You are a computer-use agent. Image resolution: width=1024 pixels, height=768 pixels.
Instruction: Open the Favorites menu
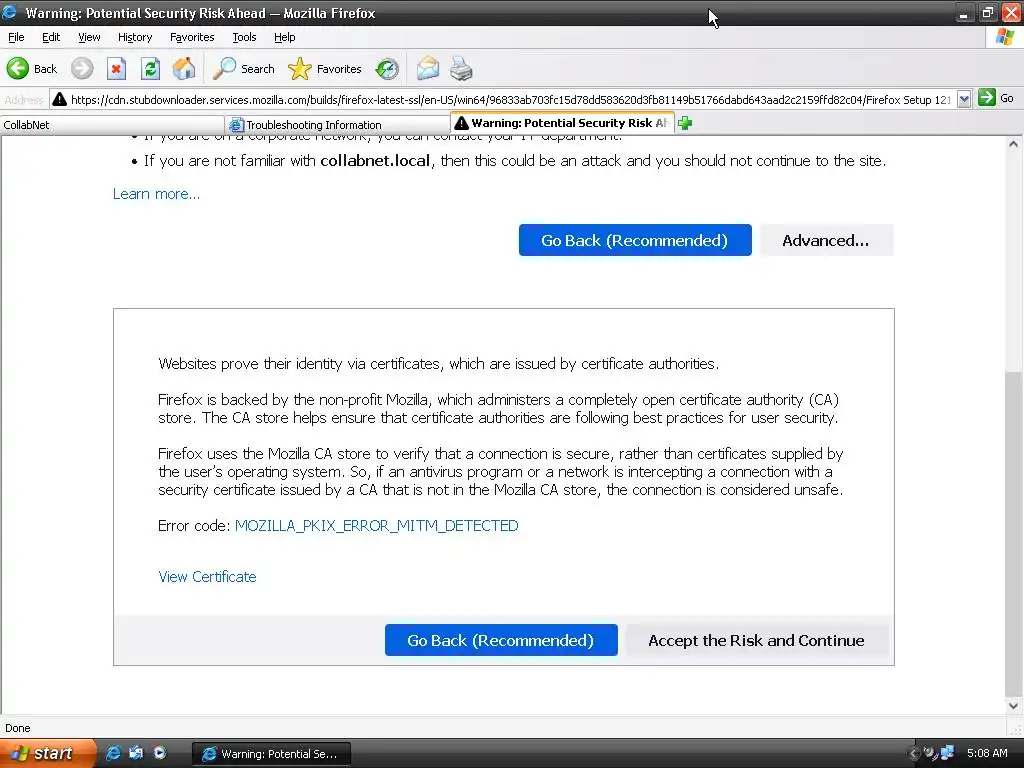[x=191, y=37]
